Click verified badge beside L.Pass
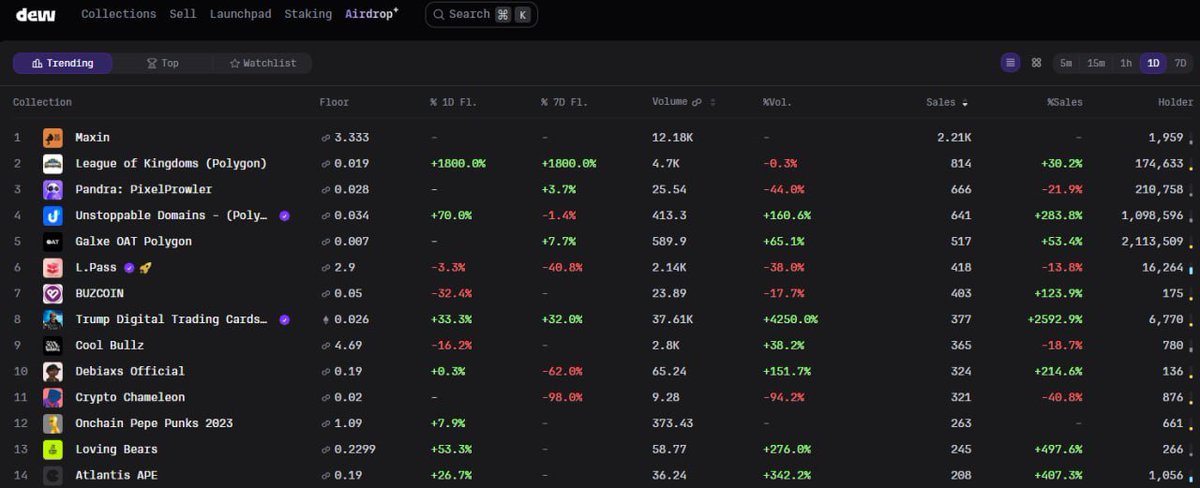The height and width of the screenshot is (488, 1200). pos(129,268)
